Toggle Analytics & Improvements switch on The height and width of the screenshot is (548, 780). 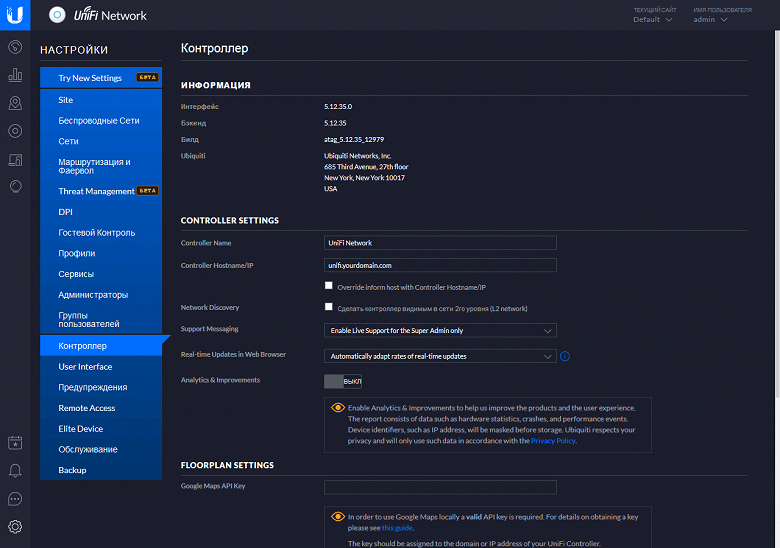343,381
